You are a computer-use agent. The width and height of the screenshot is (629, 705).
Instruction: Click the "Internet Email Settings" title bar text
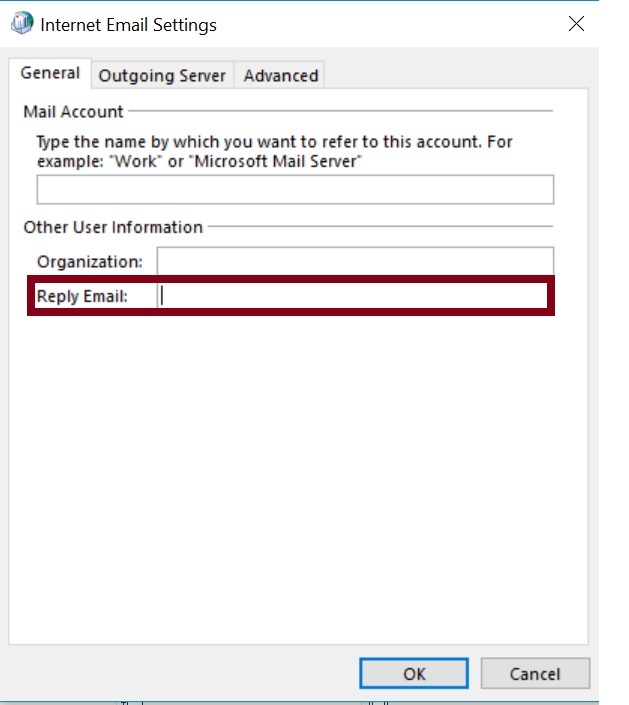[x=128, y=25]
